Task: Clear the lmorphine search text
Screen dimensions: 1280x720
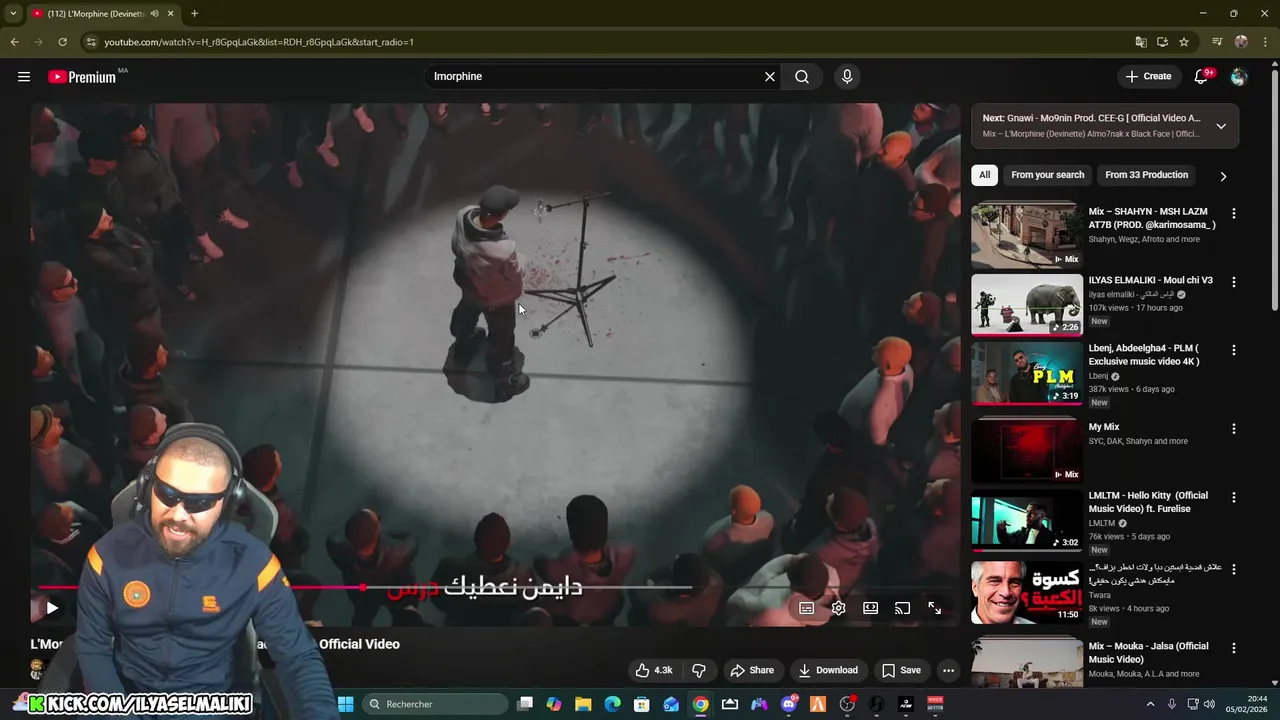Action: (x=770, y=76)
